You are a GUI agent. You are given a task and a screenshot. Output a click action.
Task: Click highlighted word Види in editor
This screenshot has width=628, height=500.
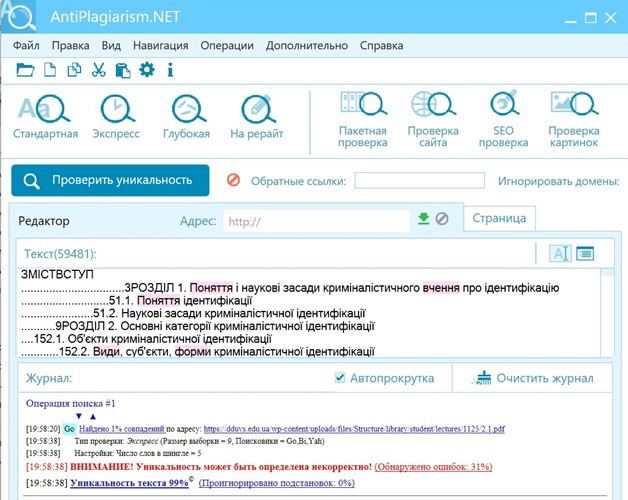(x=106, y=352)
